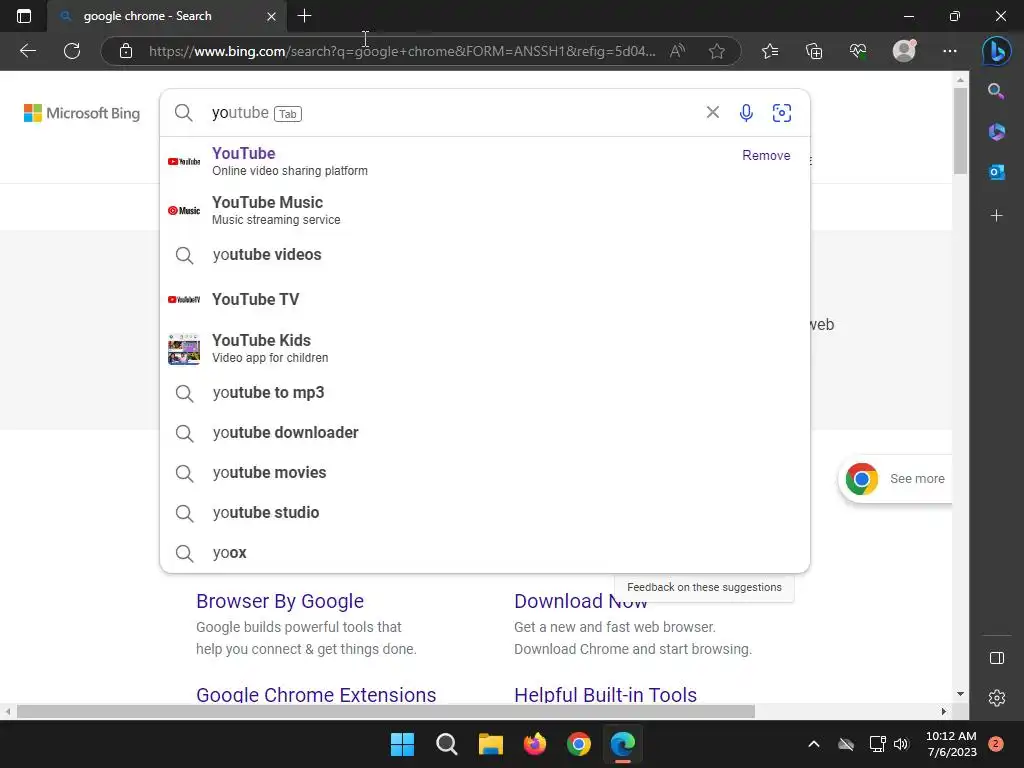Open the Download Now link
The width and height of the screenshot is (1024, 768).
[x=580, y=601]
